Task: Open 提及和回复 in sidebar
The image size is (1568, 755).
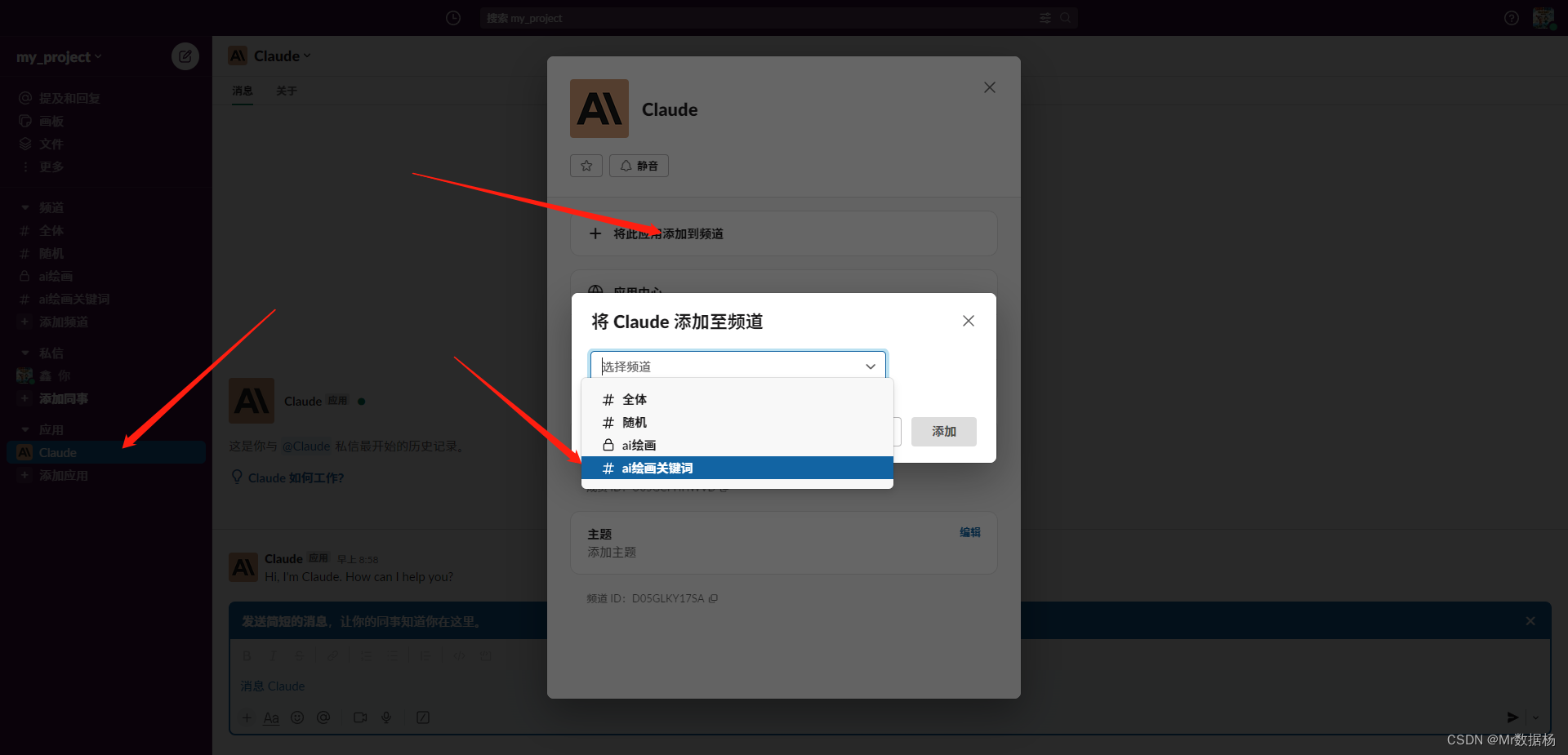Action: [x=105, y=98]
